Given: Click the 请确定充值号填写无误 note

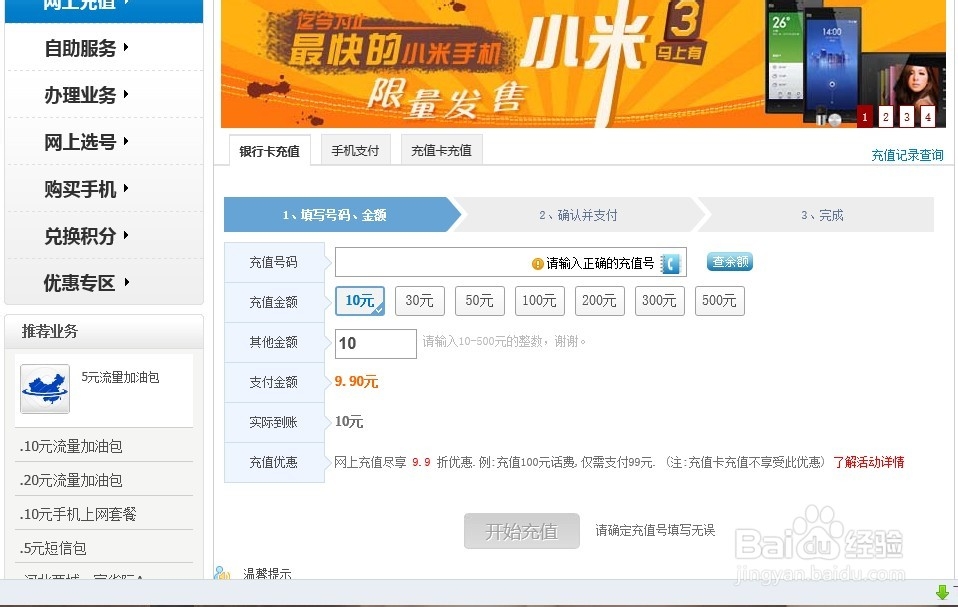Looking at the screenshot, I should point(655,530).
